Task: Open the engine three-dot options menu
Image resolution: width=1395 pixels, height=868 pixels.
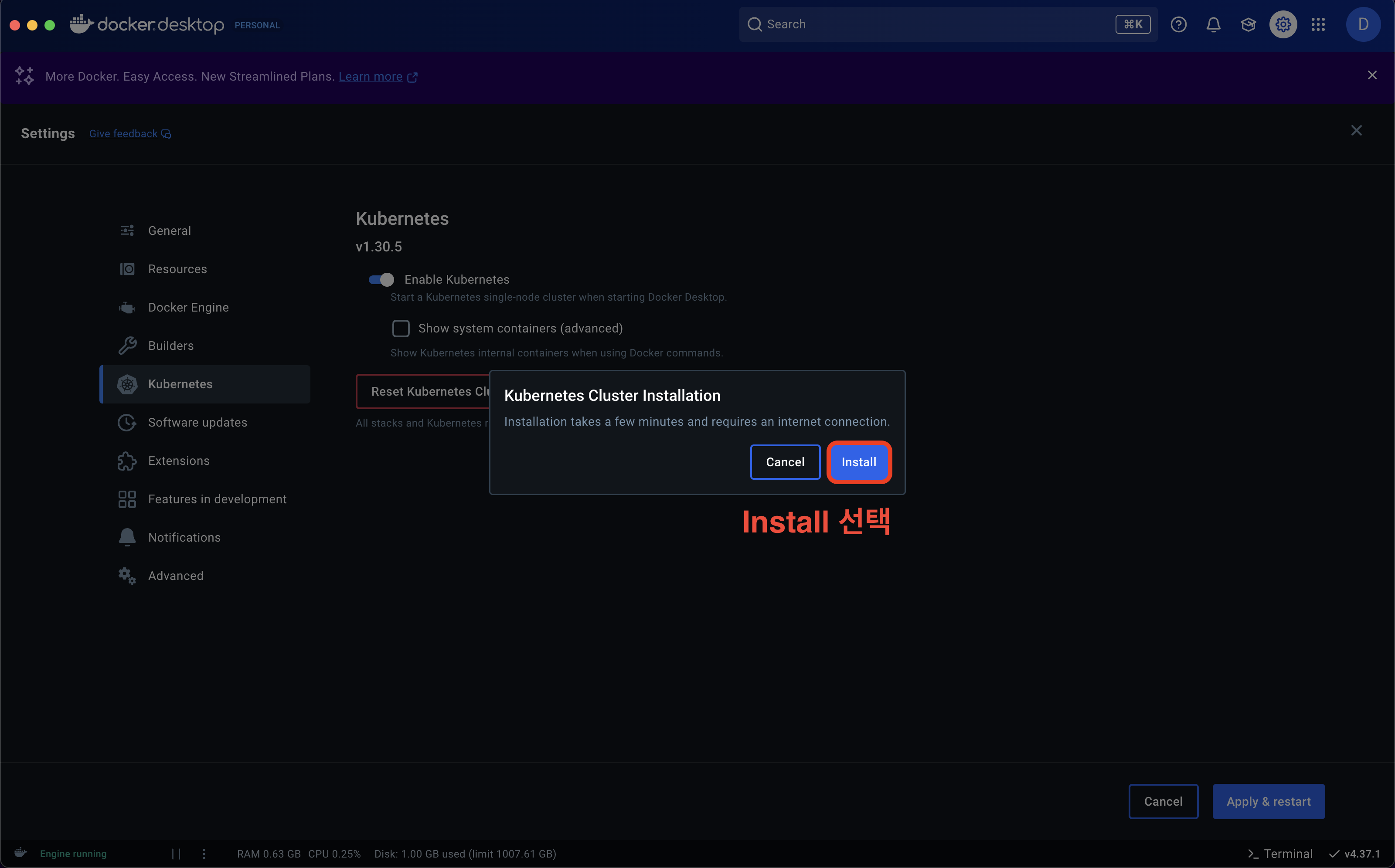Action: coord(204,854)
